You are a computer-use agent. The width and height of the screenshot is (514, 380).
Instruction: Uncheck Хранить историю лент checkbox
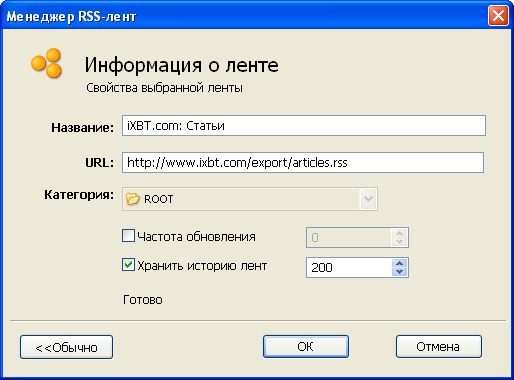(128, 265)
